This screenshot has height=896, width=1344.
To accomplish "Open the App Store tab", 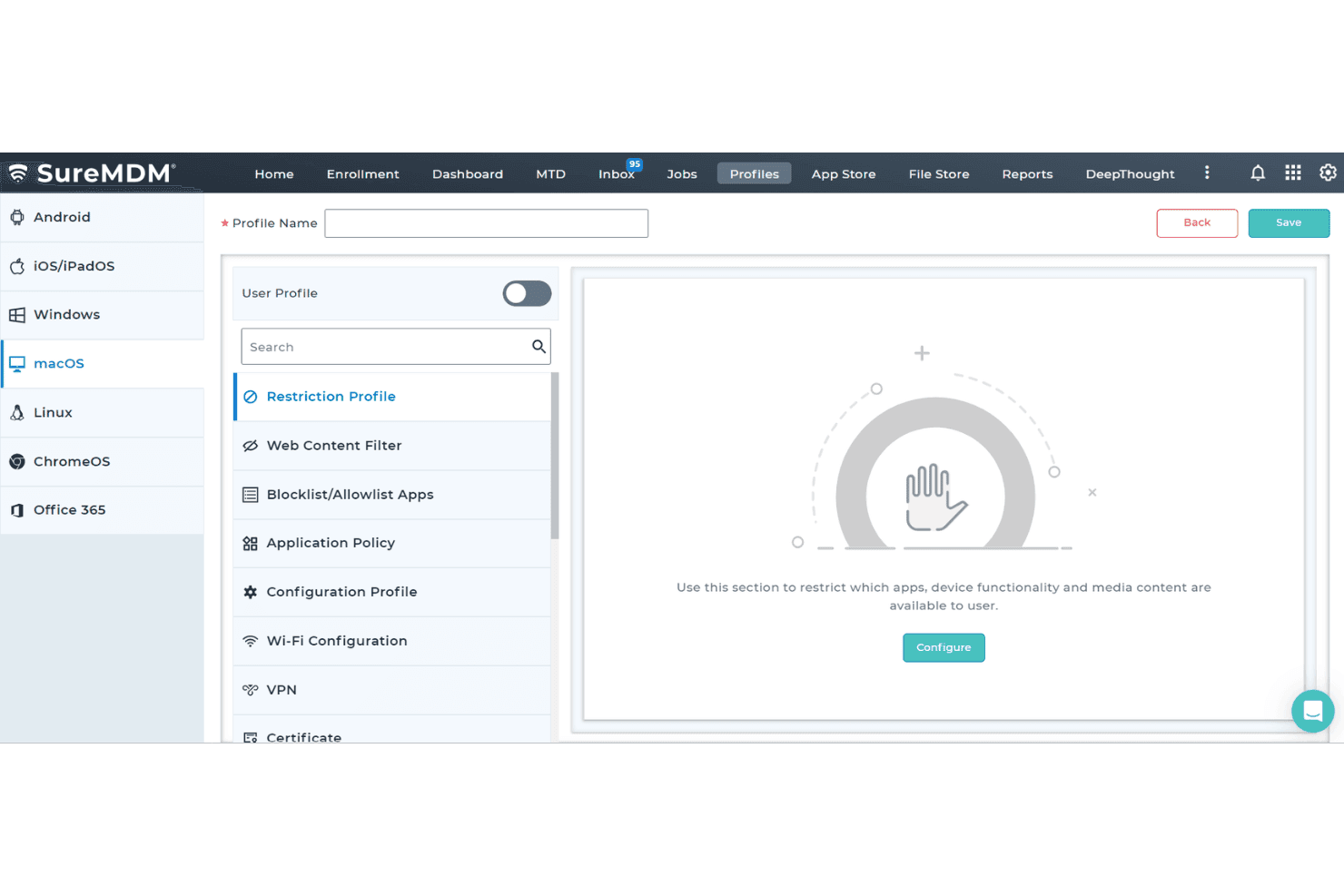I will pyautogui.click(x=844, y=173).
